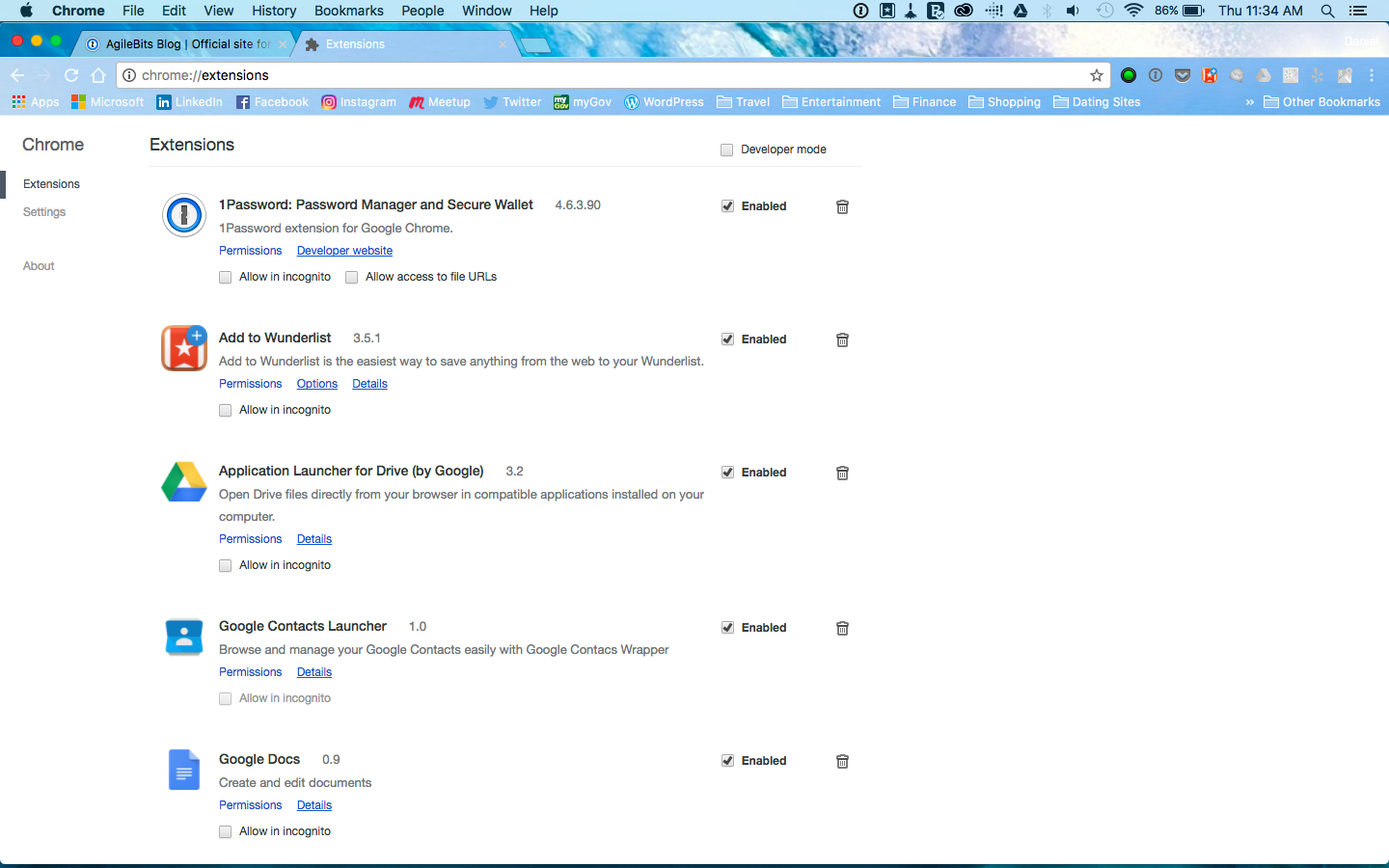Open the Travel bookmarks folder

pyautogui.click(x=743, y=102)
